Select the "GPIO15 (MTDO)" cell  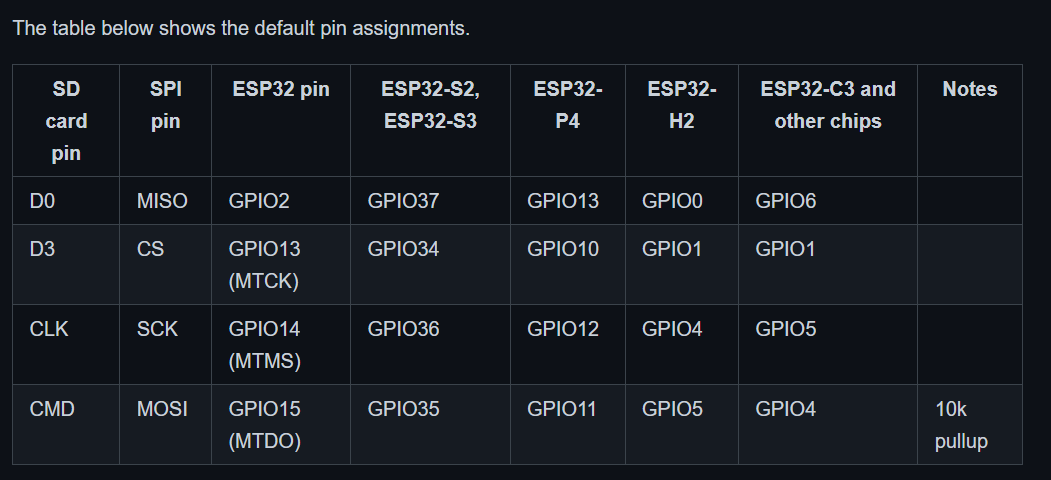pyautogui.click(x=265, y=425)
